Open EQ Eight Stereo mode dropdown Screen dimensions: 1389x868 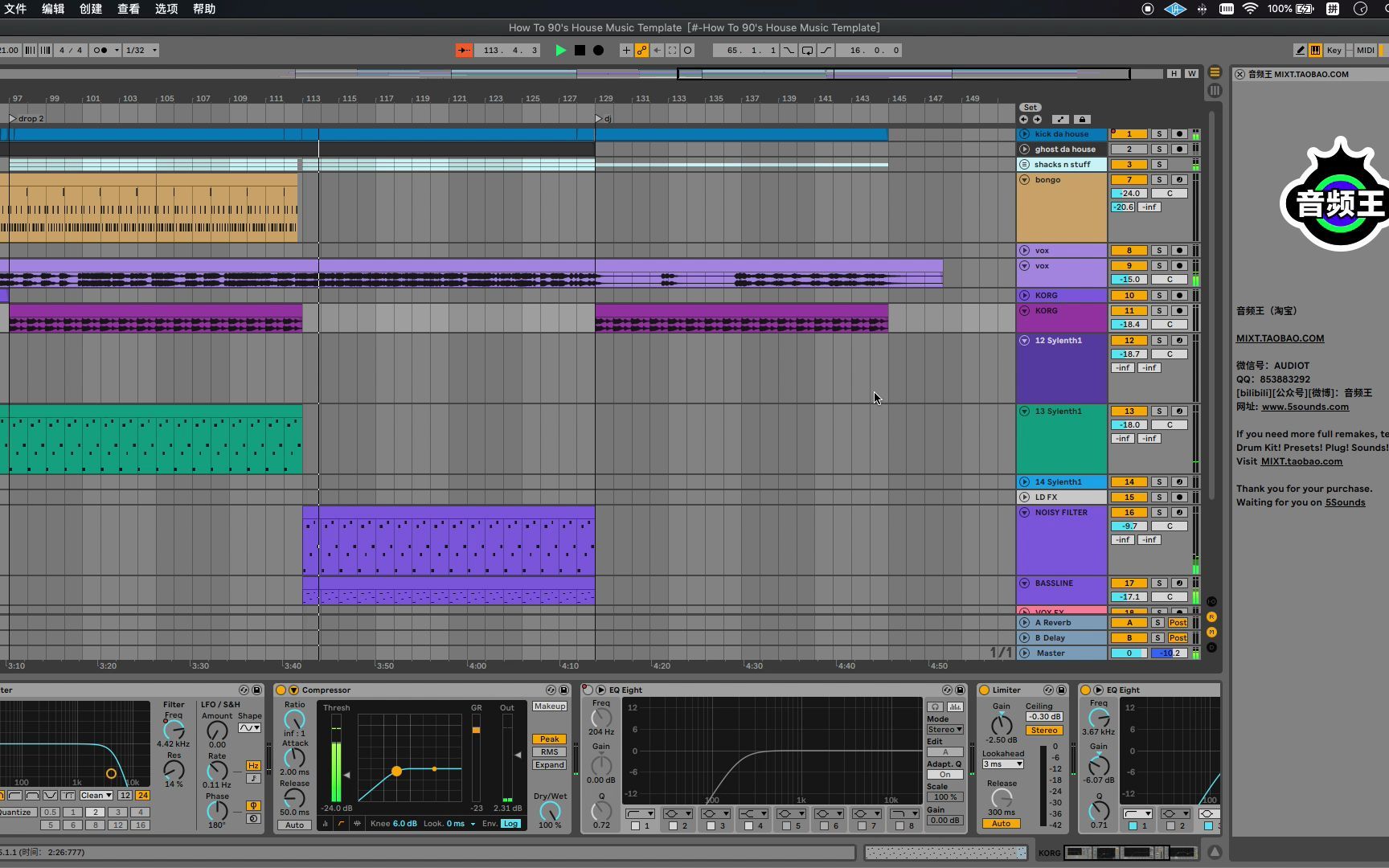[944, 730]
